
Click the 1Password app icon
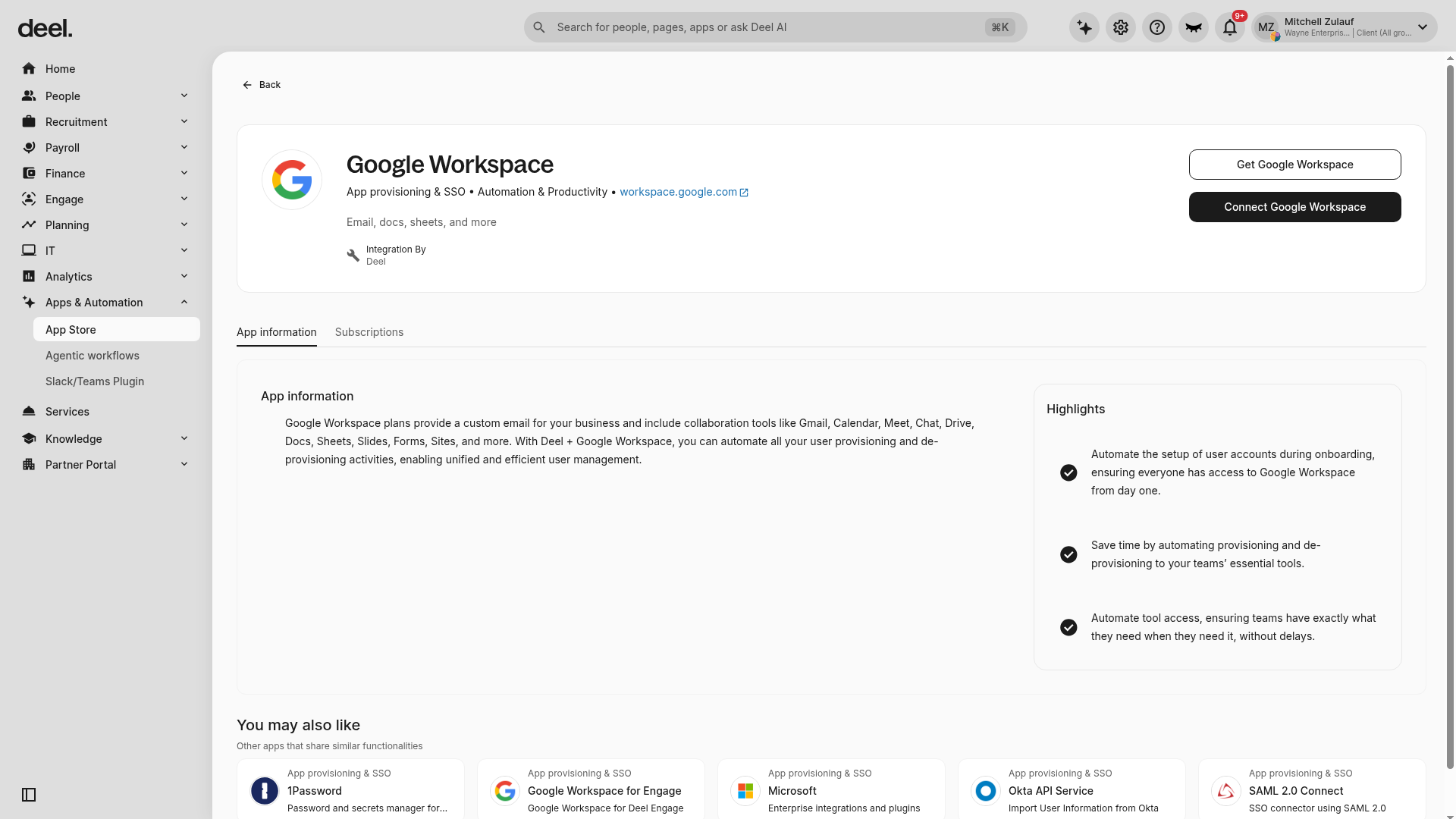pos(265,791)
